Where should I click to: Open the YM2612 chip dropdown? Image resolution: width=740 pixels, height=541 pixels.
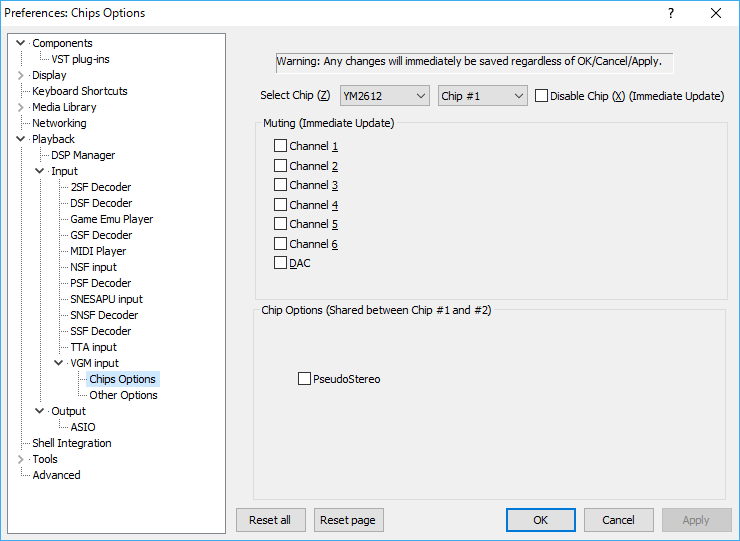tap(385, 96)
